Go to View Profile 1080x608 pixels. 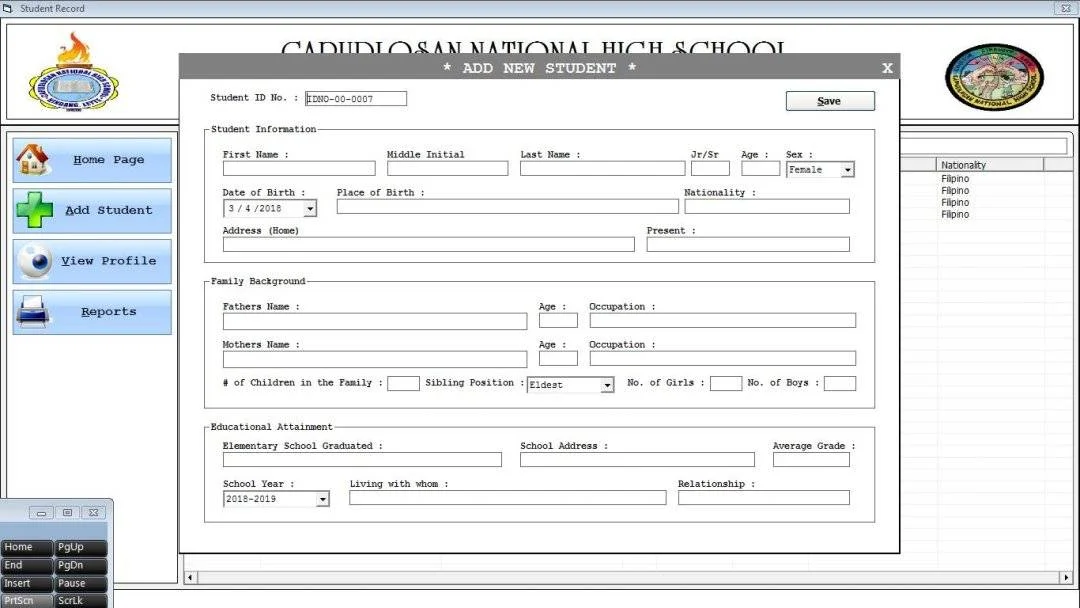(92, 261)
